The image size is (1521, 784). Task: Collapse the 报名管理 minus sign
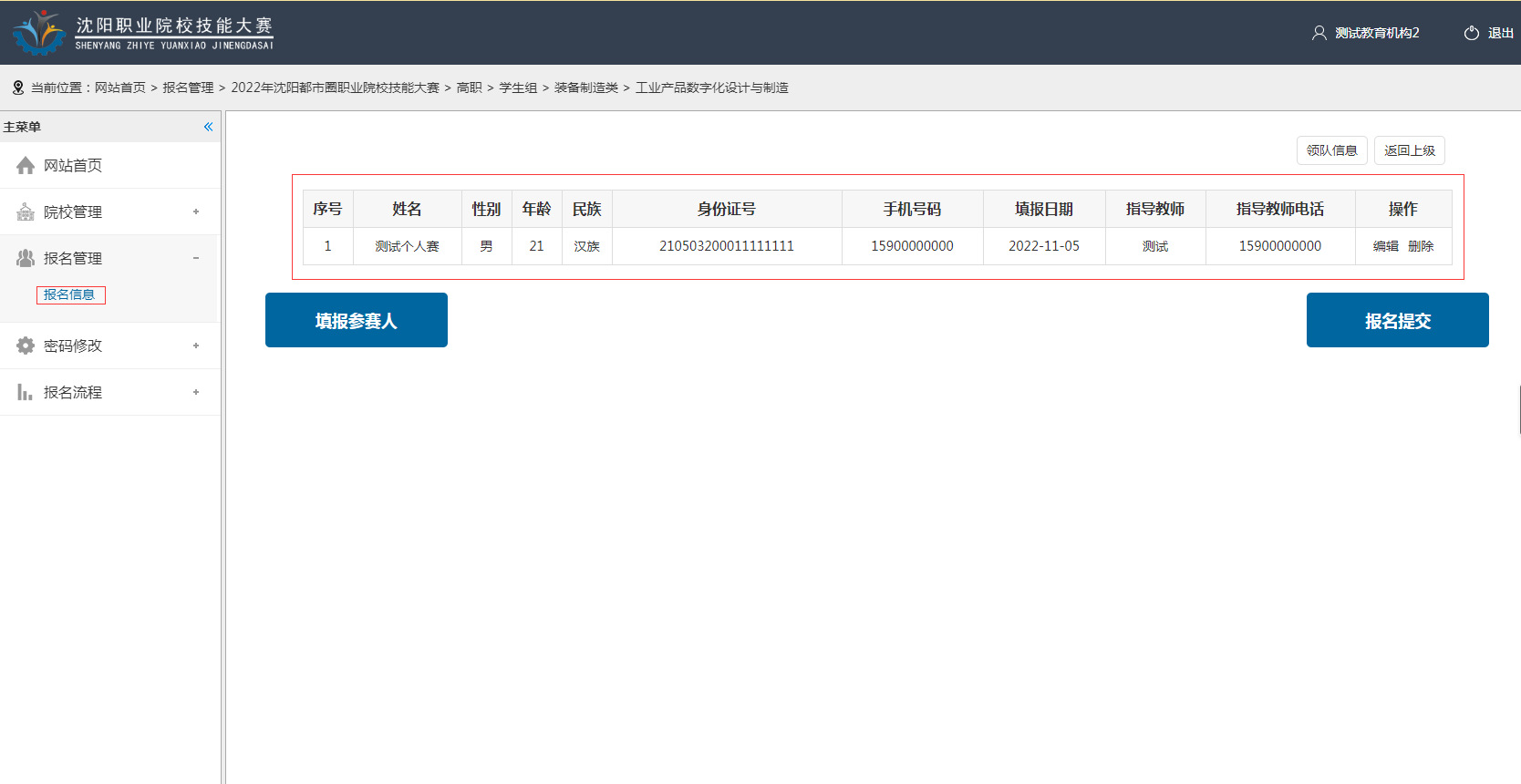click(x=196, y=258)
